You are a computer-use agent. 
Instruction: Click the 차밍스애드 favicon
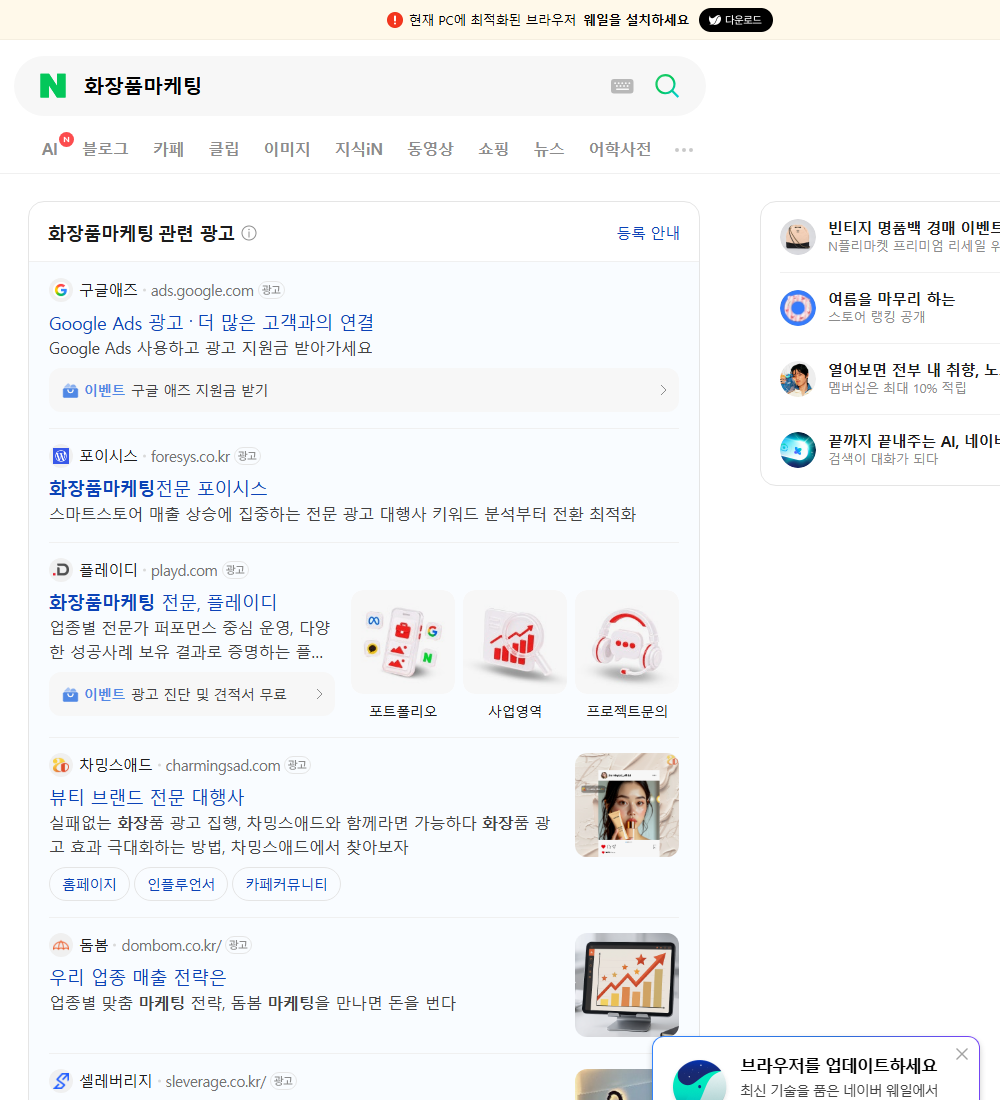pyautogui.click(x=61, y=765)
